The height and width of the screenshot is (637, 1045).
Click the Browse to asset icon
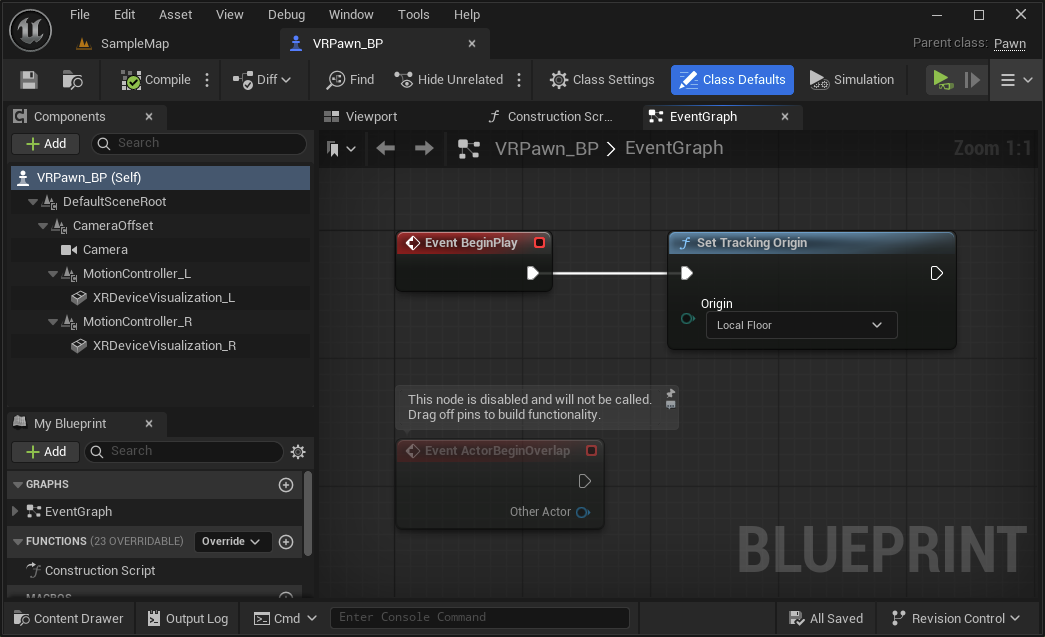click(x=72, y=80)
